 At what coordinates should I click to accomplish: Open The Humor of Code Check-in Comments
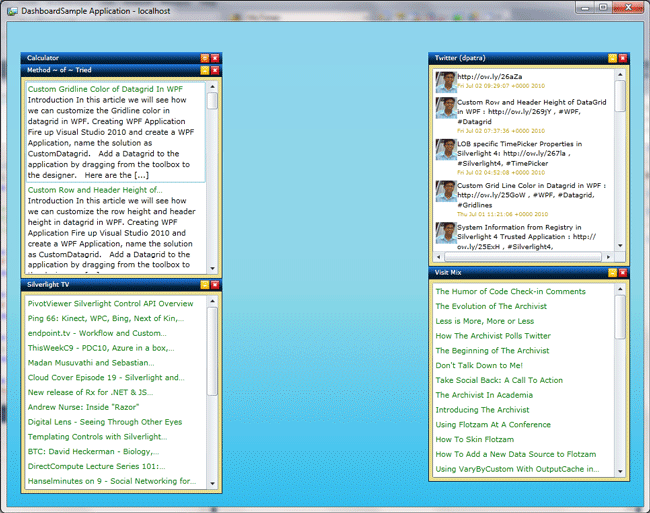(x=510, y=292)
